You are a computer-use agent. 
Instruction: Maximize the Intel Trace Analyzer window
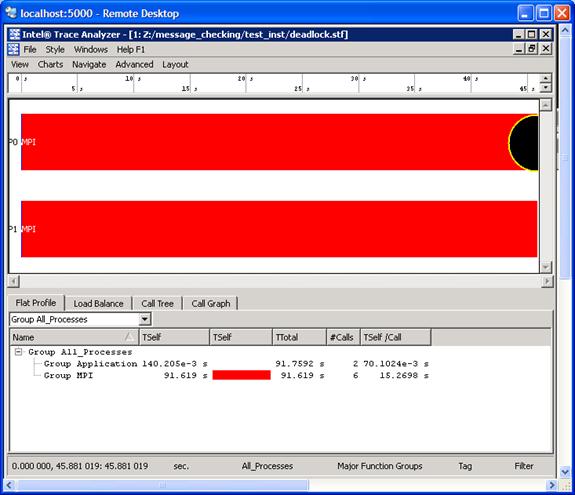coord(531,34)
